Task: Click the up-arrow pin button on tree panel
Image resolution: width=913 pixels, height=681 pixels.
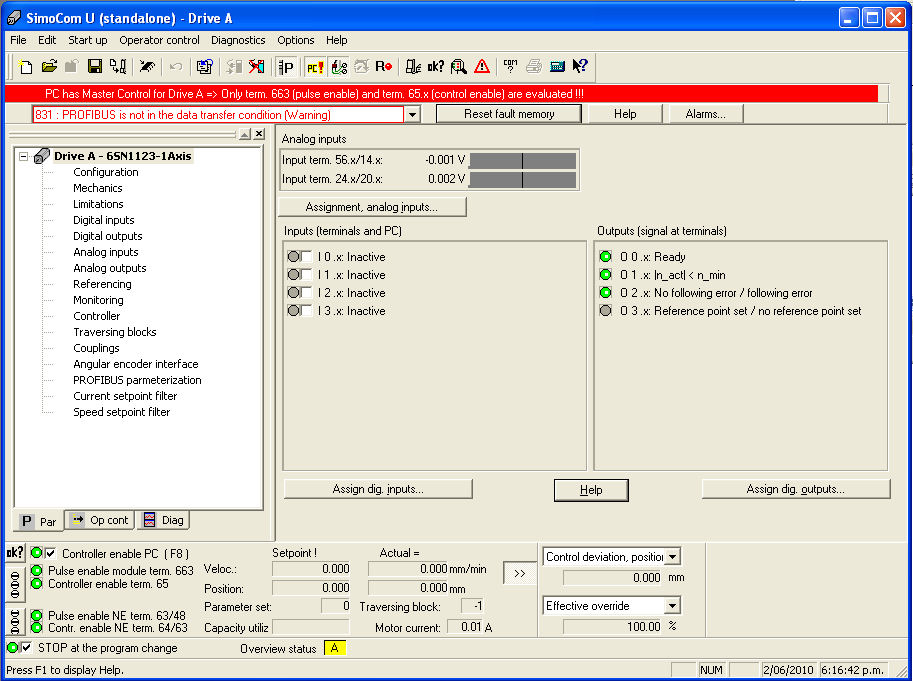Action: tap(245, 134)
